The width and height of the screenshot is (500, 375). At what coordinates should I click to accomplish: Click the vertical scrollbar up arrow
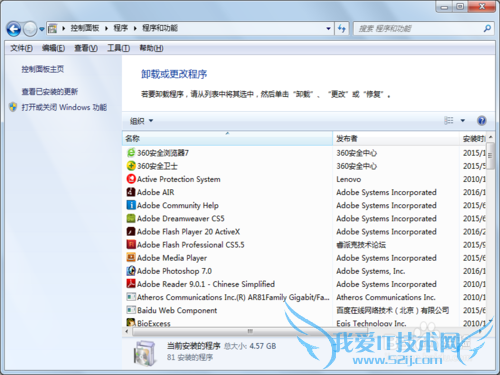pyautogui.click(x=490, y=137)
